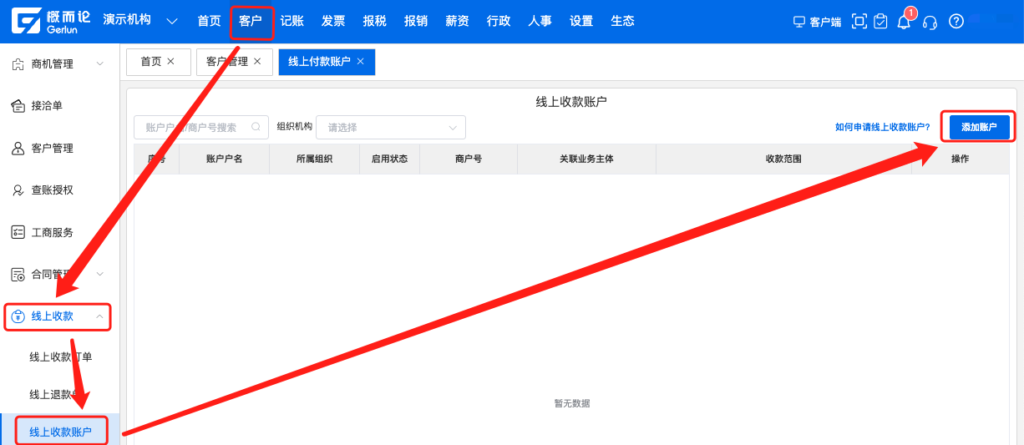The width and height of the screenshot is (1024, 445).
Task: Click the 查账授权 sidebar icon
Action: 18,190
